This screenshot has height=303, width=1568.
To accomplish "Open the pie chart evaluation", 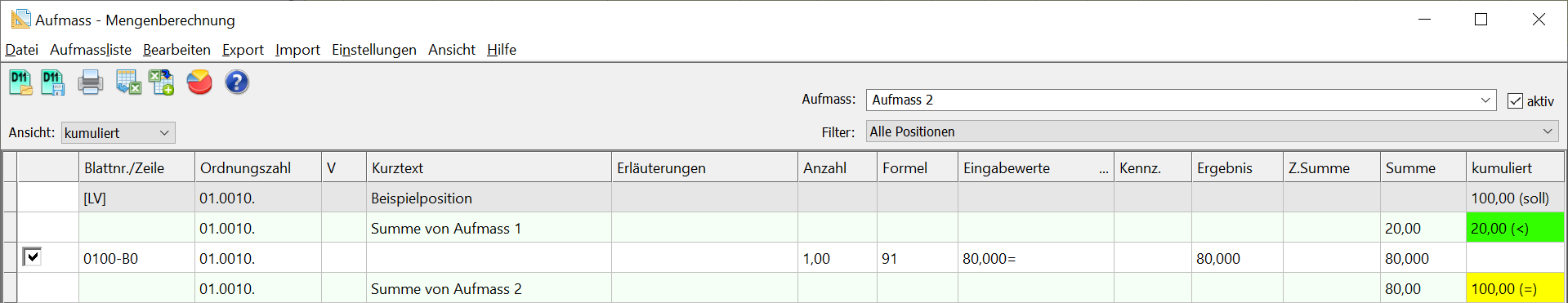I will click(x=199, y=82).
